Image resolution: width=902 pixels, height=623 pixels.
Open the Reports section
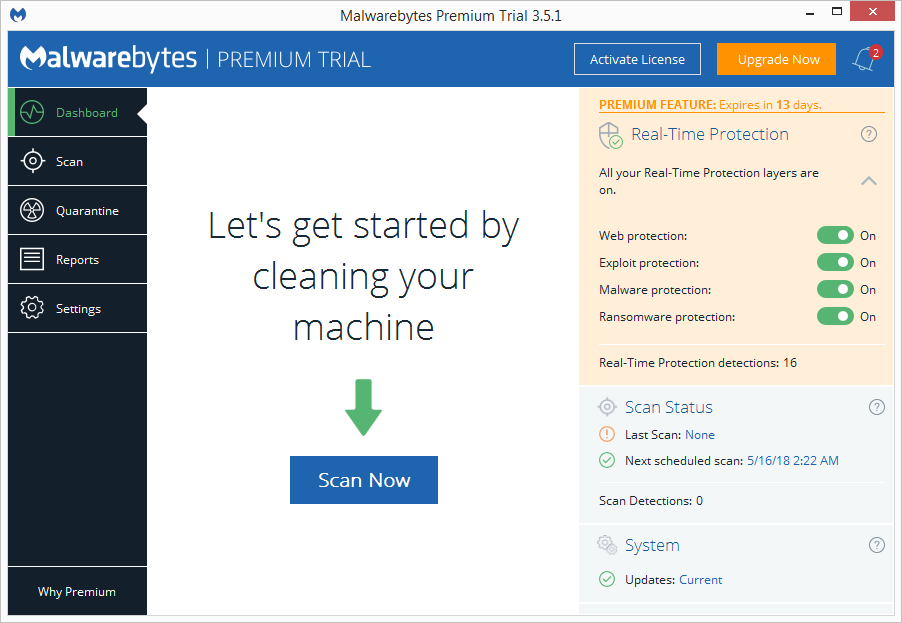coord(78,259)
